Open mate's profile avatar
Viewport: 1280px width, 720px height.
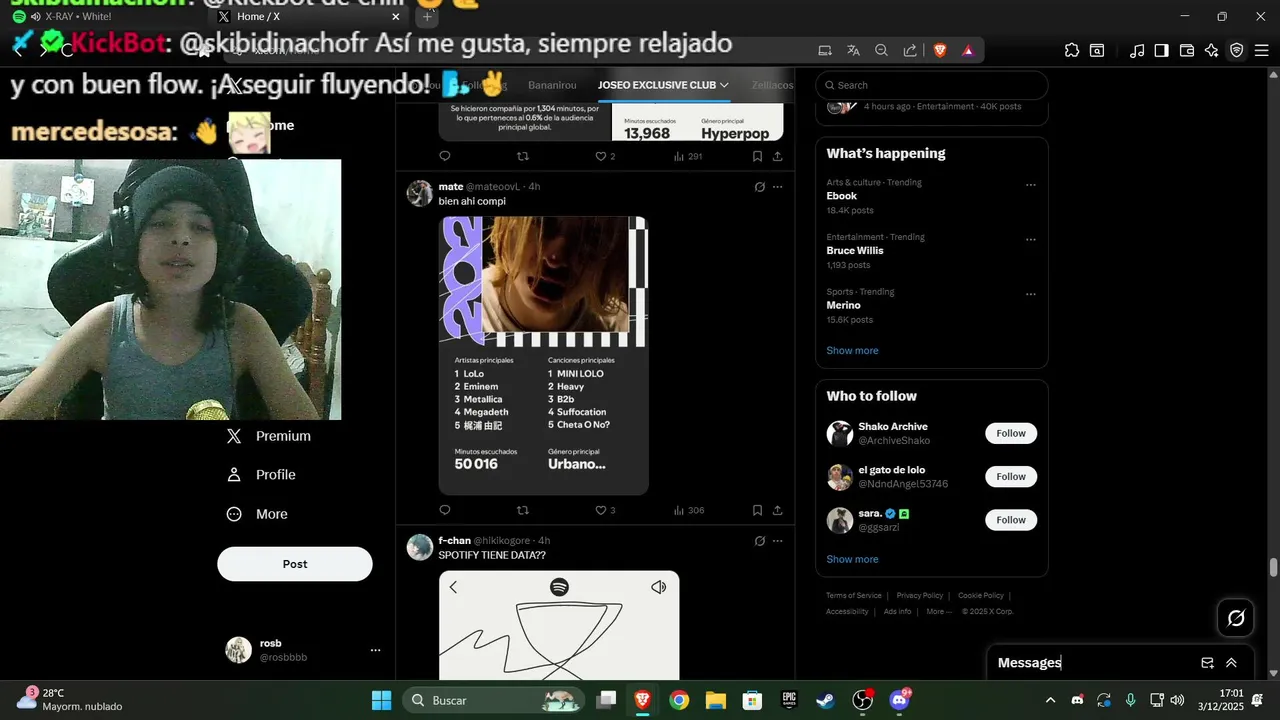coord(420,193)
